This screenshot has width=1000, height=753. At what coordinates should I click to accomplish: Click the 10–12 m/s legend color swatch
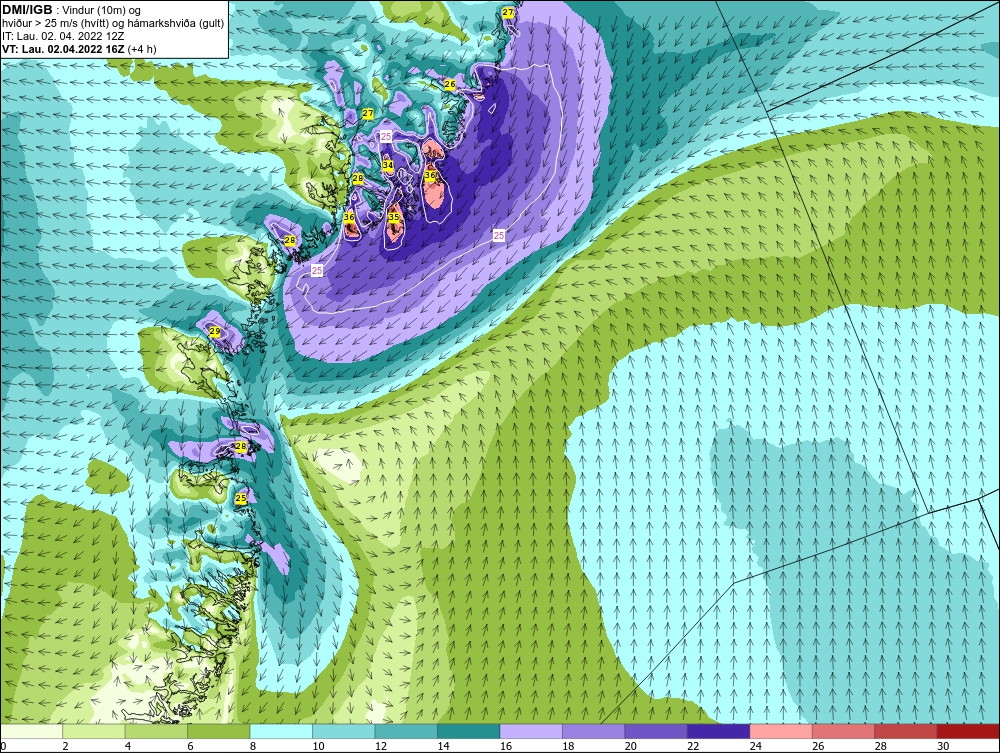(344, 731)
